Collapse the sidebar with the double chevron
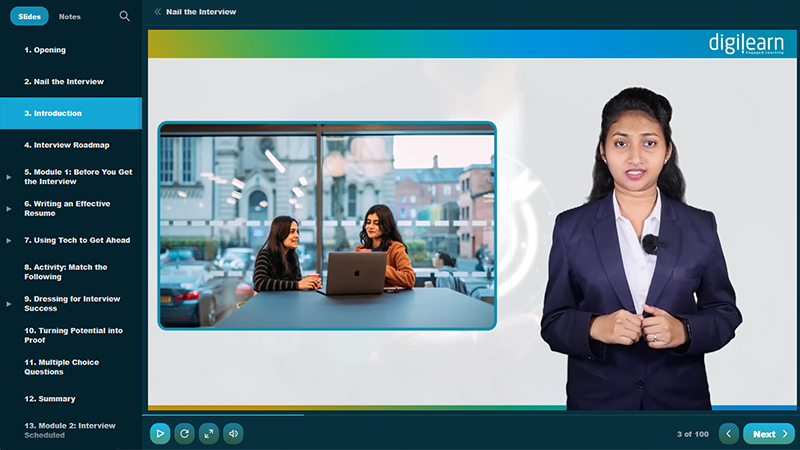This screenshot has width=800, height=450. click(x=157, y=12)
